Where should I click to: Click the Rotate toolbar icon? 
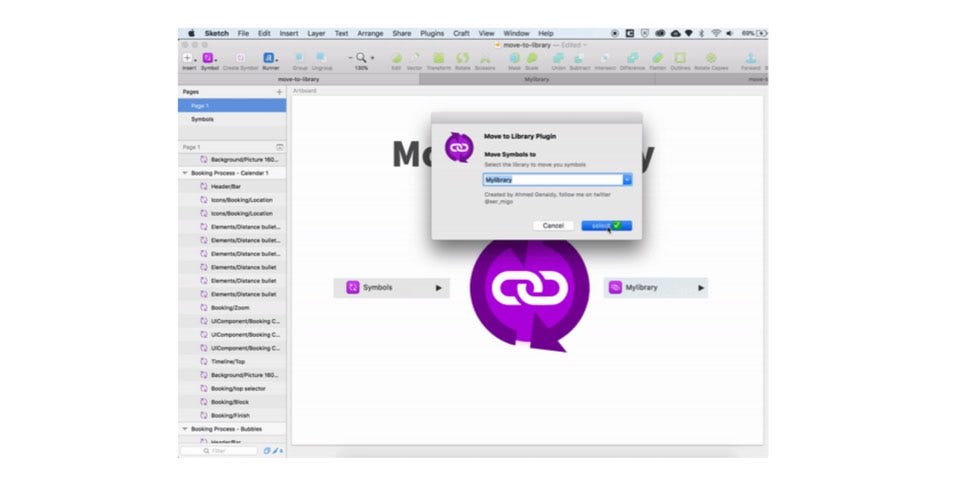463,58
